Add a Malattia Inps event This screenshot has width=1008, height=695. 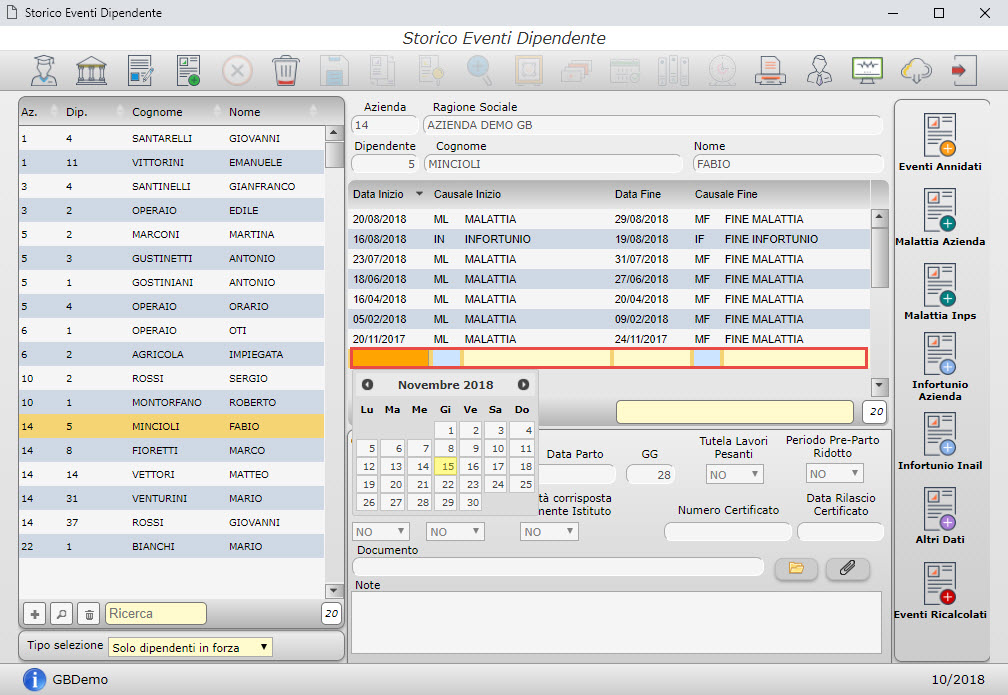coord(940,291)
